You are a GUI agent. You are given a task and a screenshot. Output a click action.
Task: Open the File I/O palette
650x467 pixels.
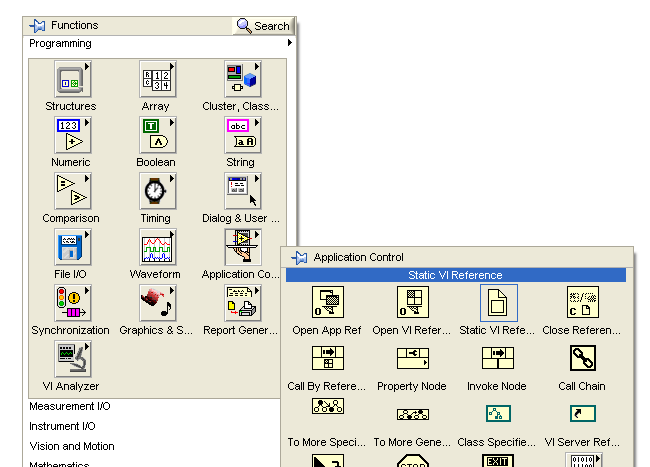73,247
